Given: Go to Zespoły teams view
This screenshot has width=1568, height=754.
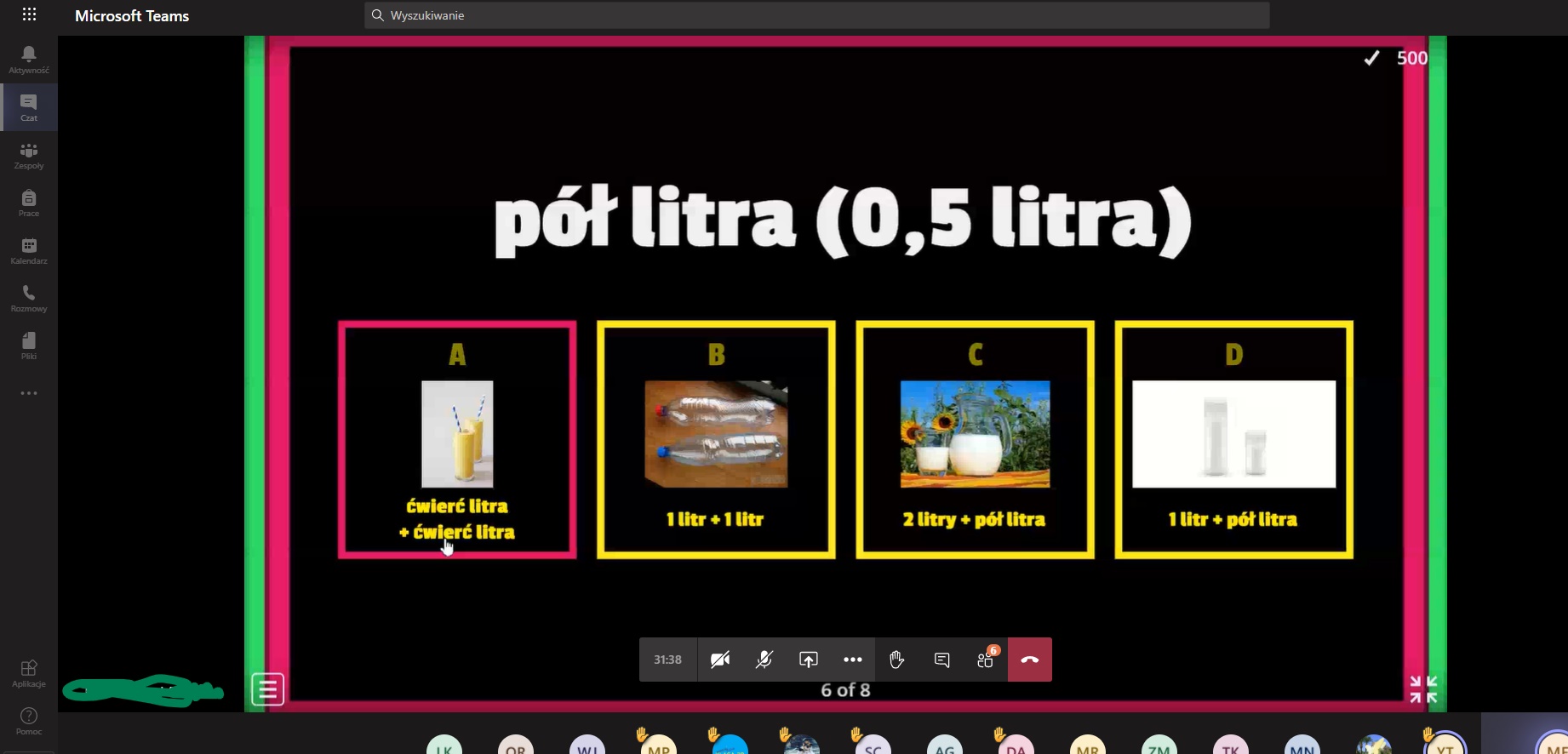Looking at the screenshot, I should 29,155.
